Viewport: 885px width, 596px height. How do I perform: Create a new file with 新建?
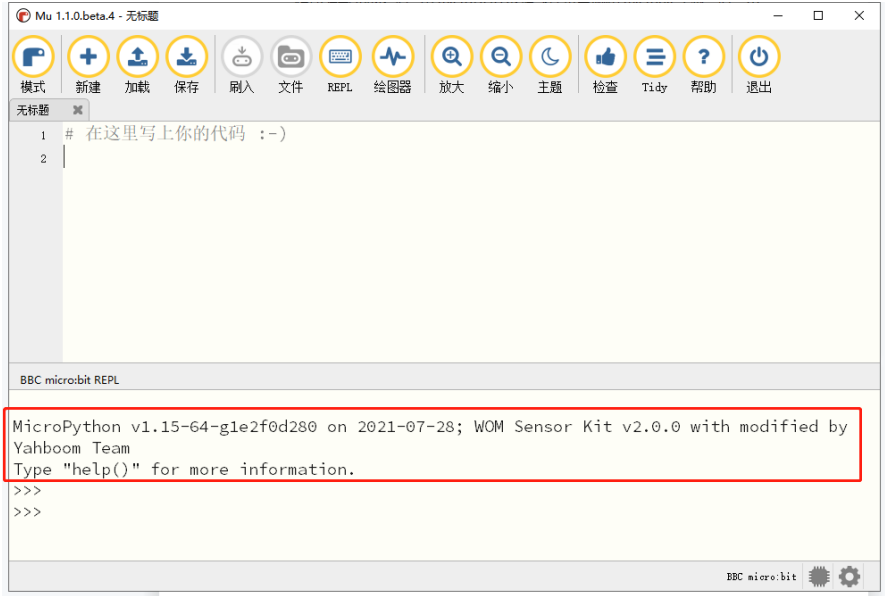click(88, 64)
